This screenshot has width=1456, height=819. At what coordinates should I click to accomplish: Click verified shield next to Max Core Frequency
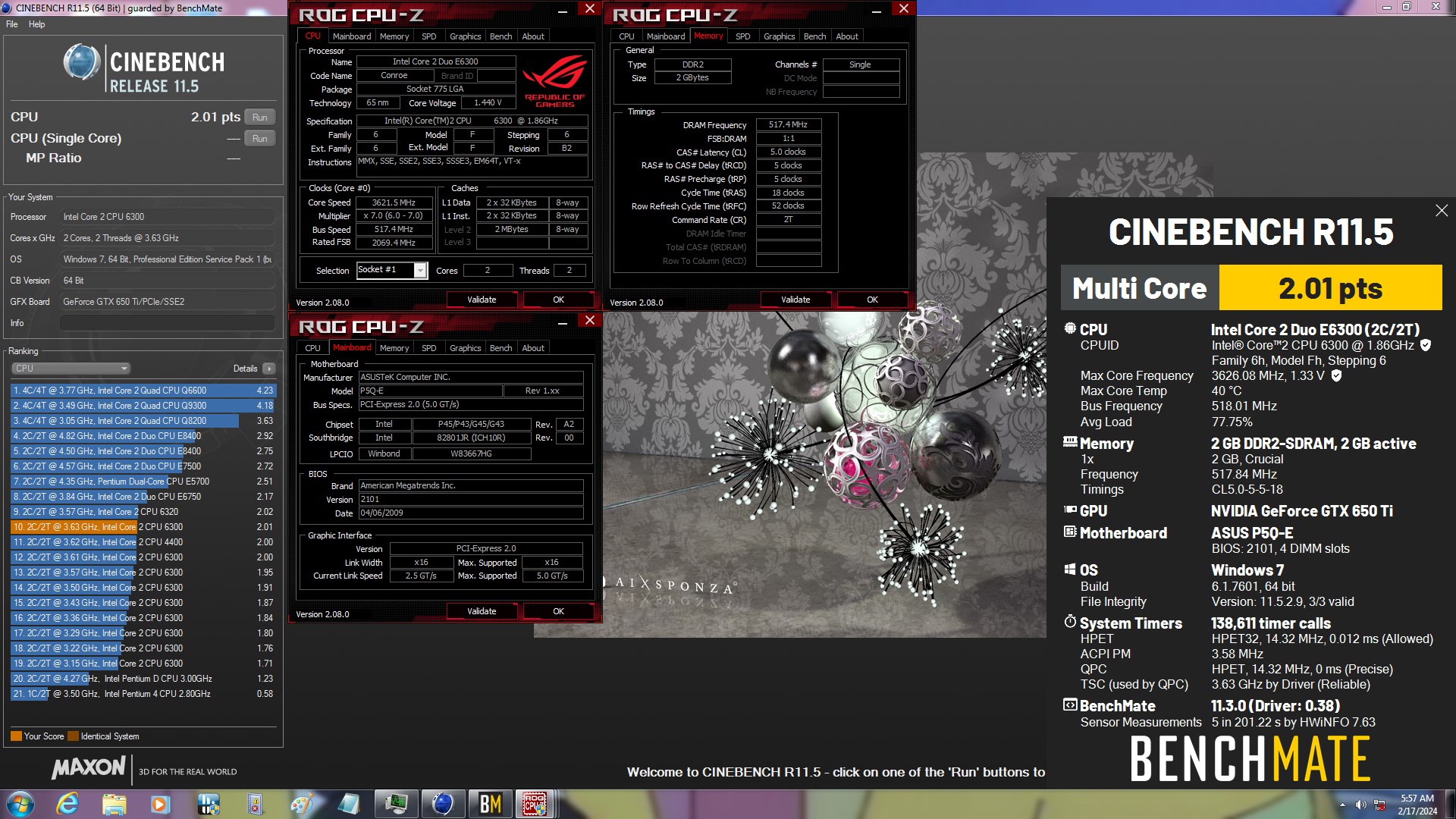point(1336,375)
